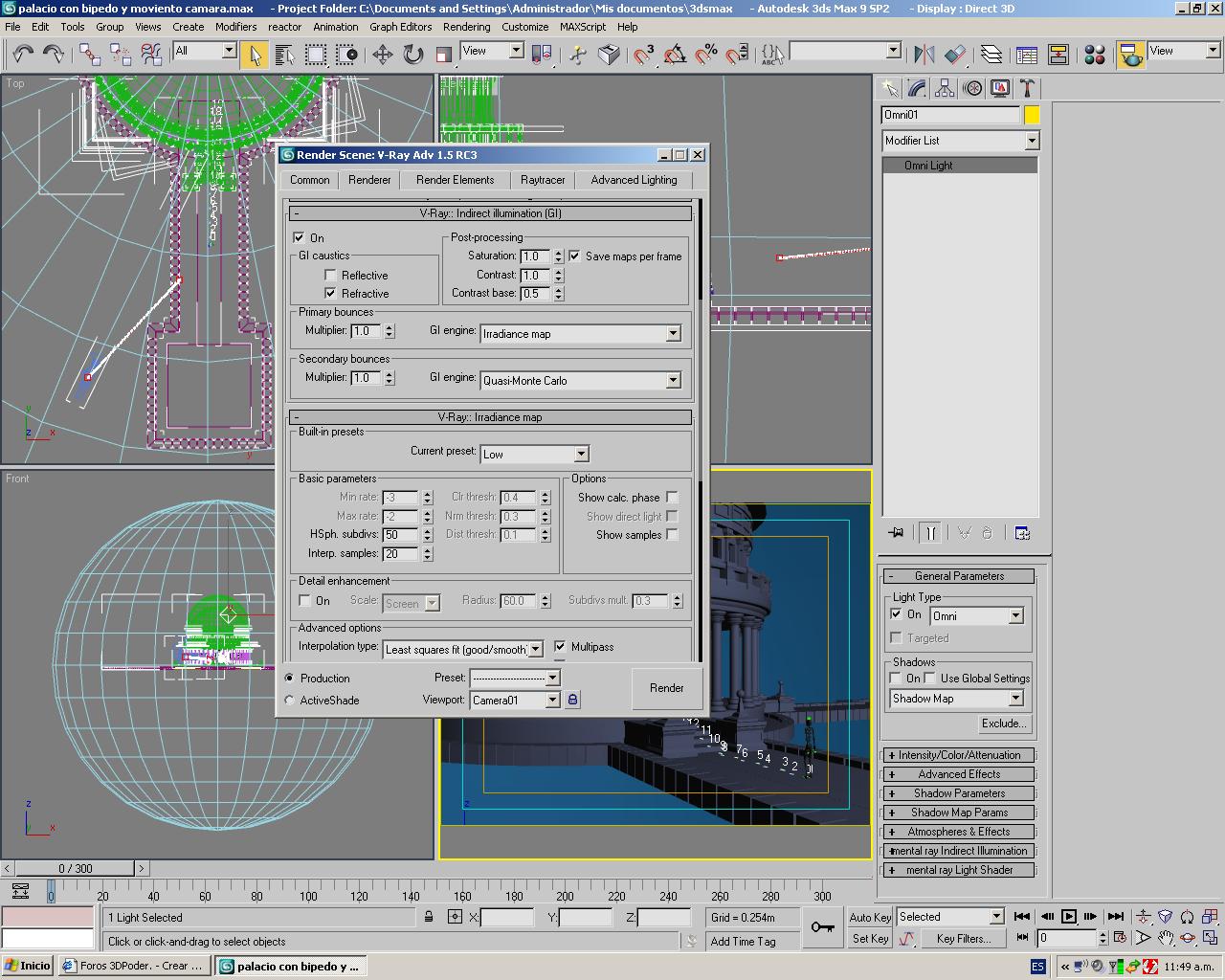Activate the Select and Move tool

coord(383,55)
